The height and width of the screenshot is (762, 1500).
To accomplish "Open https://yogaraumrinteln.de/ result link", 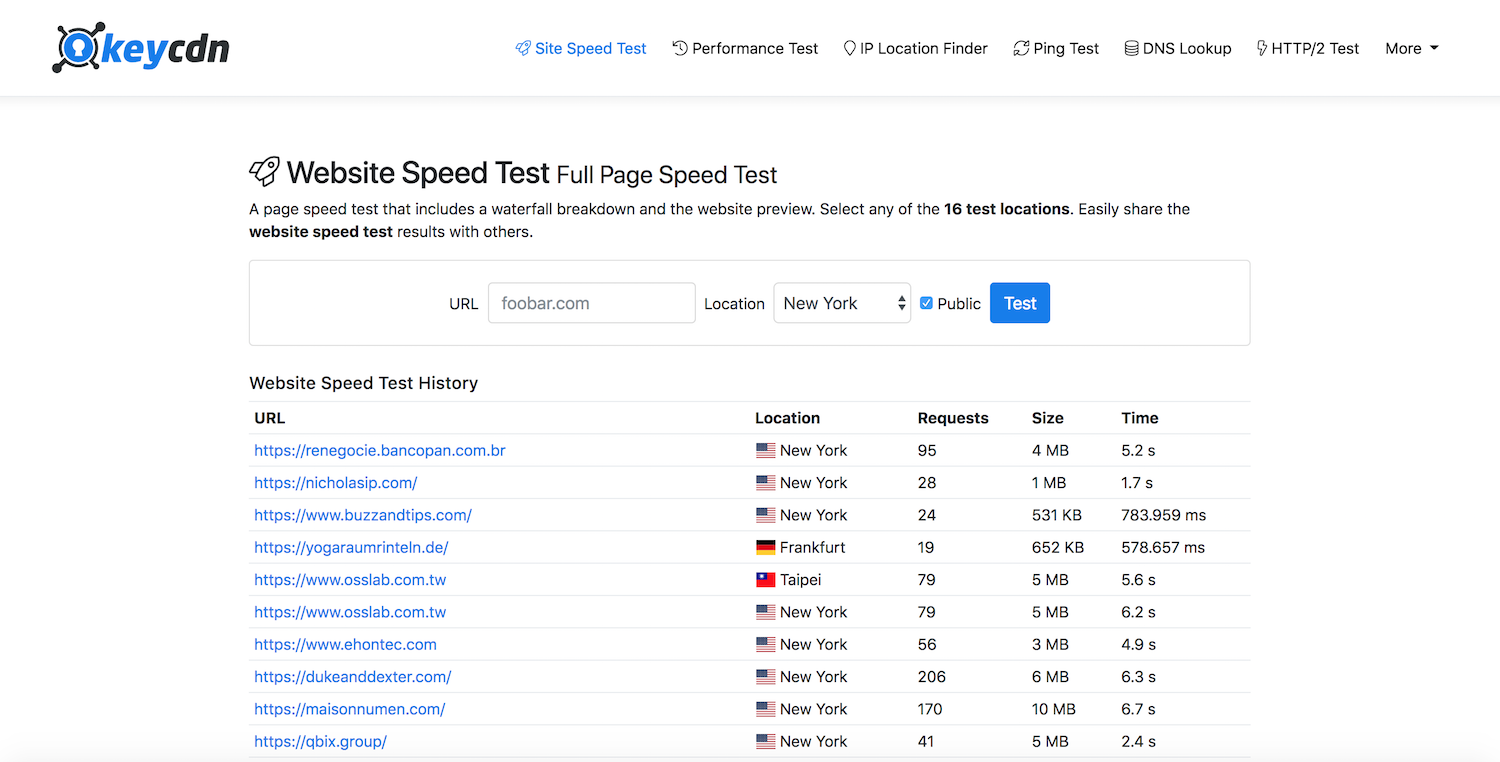I will tap(351, 547).
